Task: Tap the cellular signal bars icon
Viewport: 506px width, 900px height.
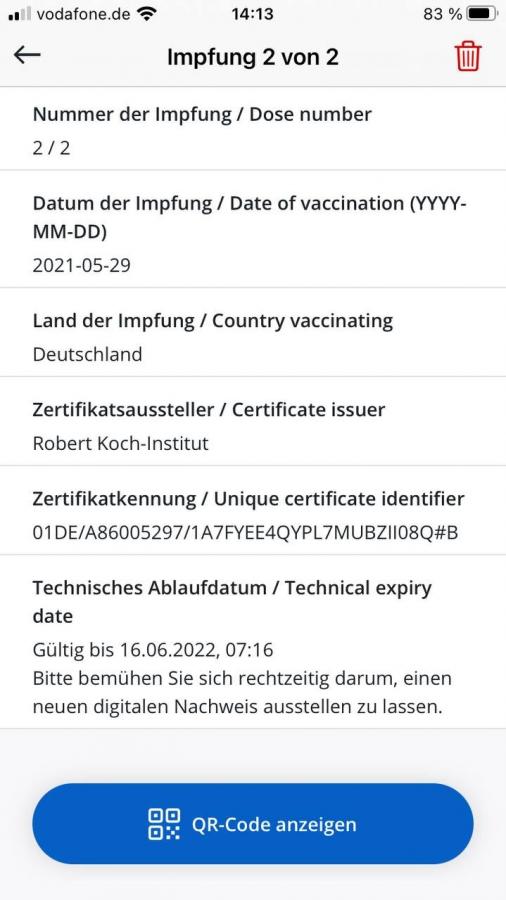Action: pos(20,14)
